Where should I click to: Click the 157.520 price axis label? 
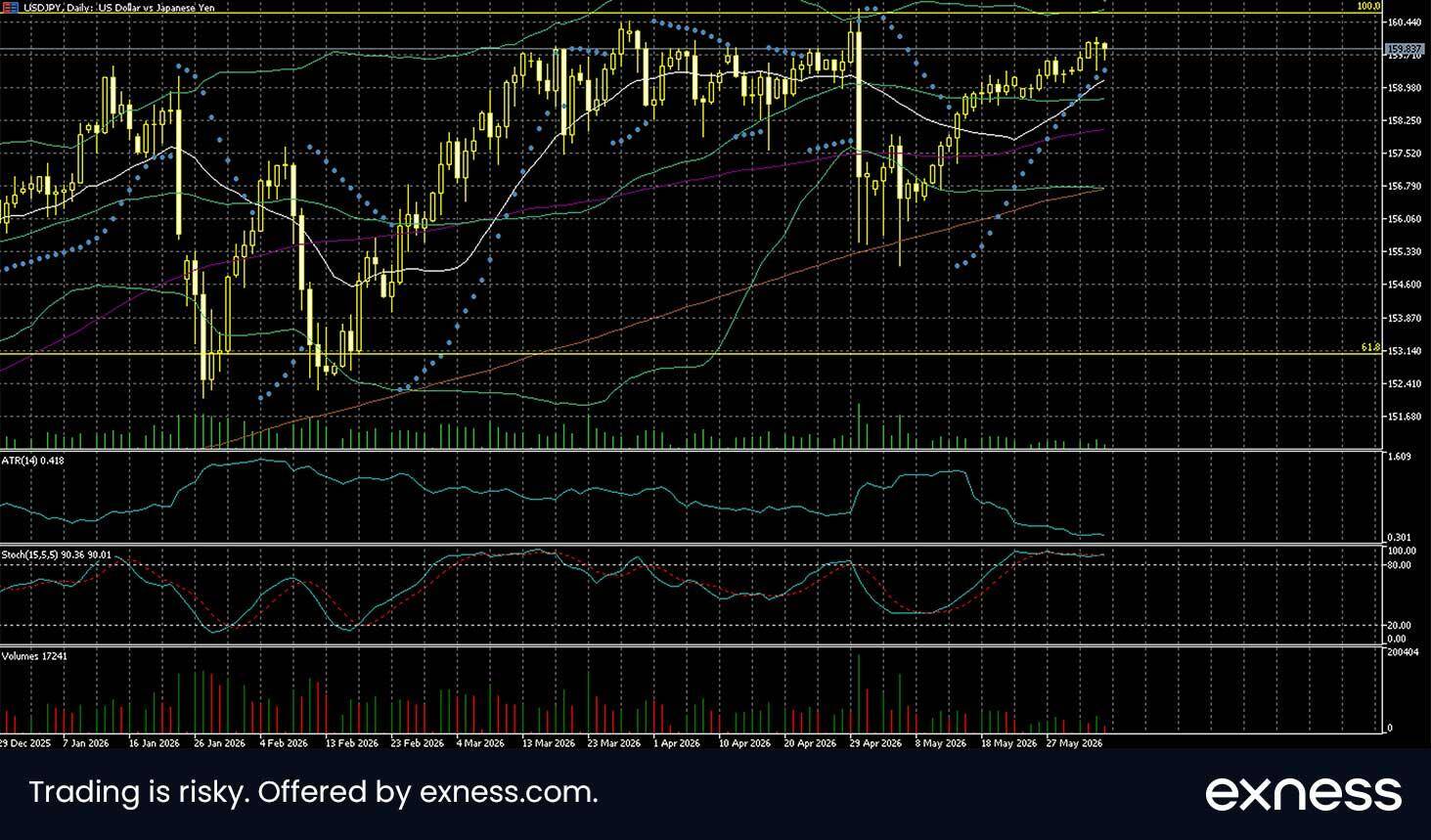click(1403, 154)
